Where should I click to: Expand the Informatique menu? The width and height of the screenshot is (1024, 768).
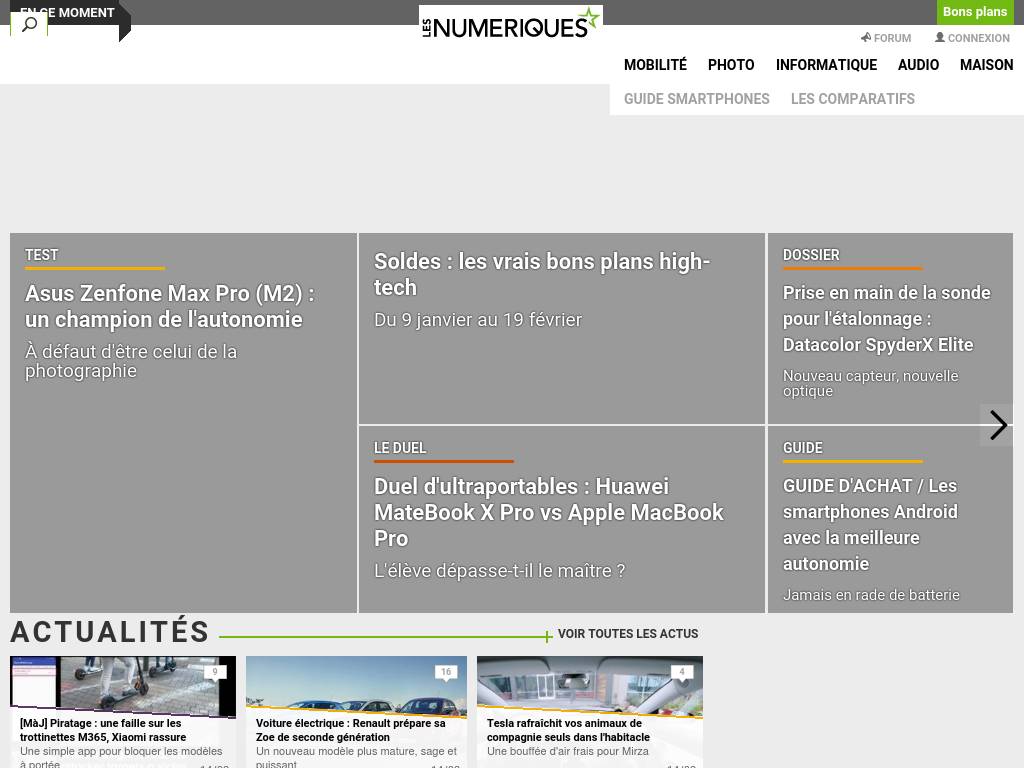[826, 65]
